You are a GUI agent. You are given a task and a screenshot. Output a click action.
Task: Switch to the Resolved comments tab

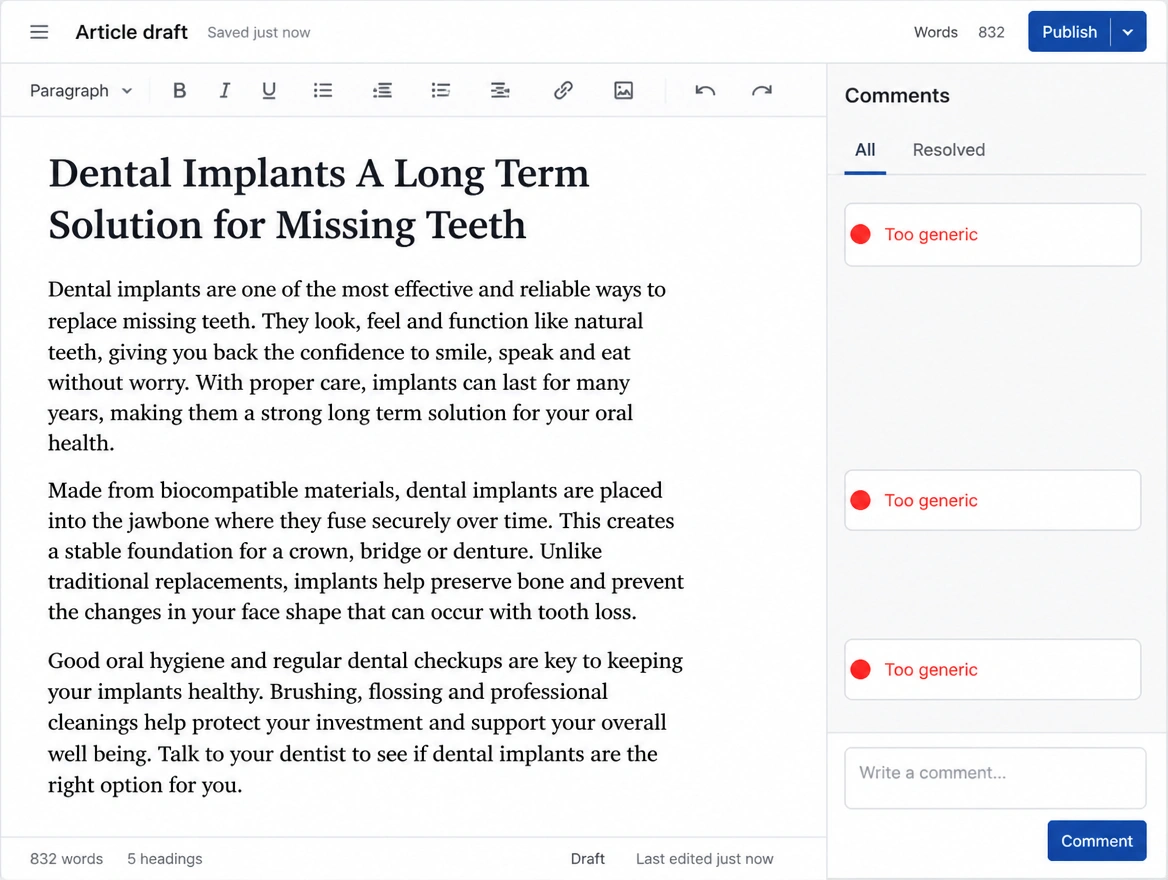[948, 151]
